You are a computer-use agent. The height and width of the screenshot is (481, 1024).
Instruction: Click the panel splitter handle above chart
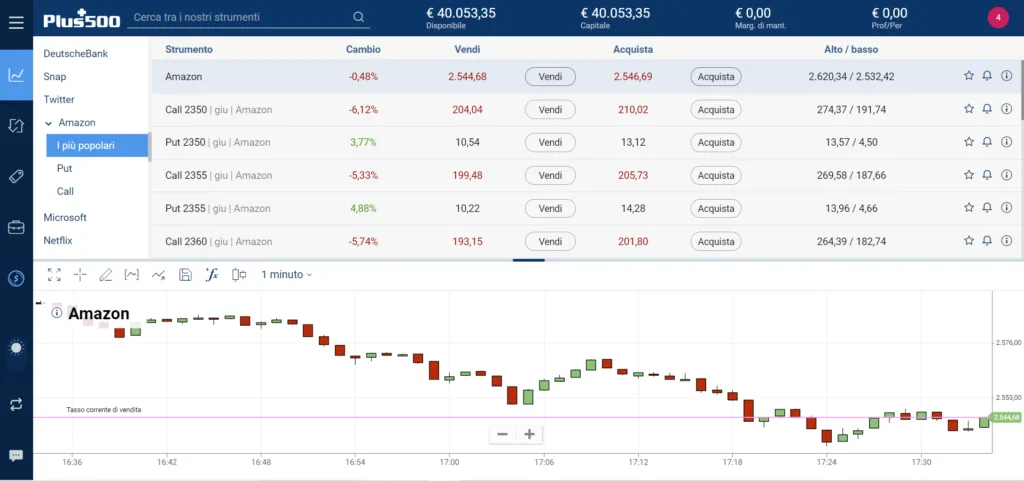coord(528,260)
